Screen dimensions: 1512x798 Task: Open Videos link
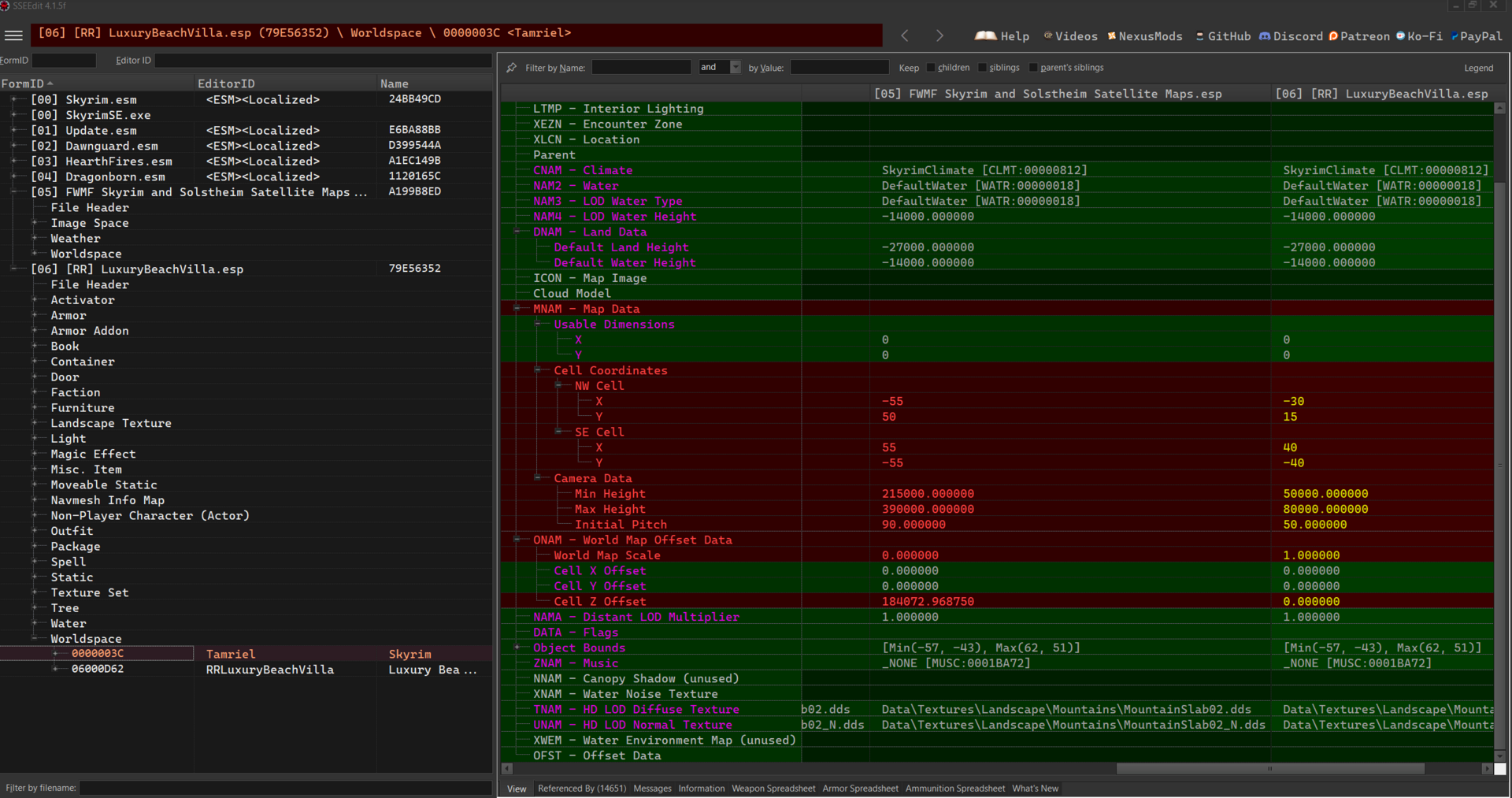[1070, 36]
